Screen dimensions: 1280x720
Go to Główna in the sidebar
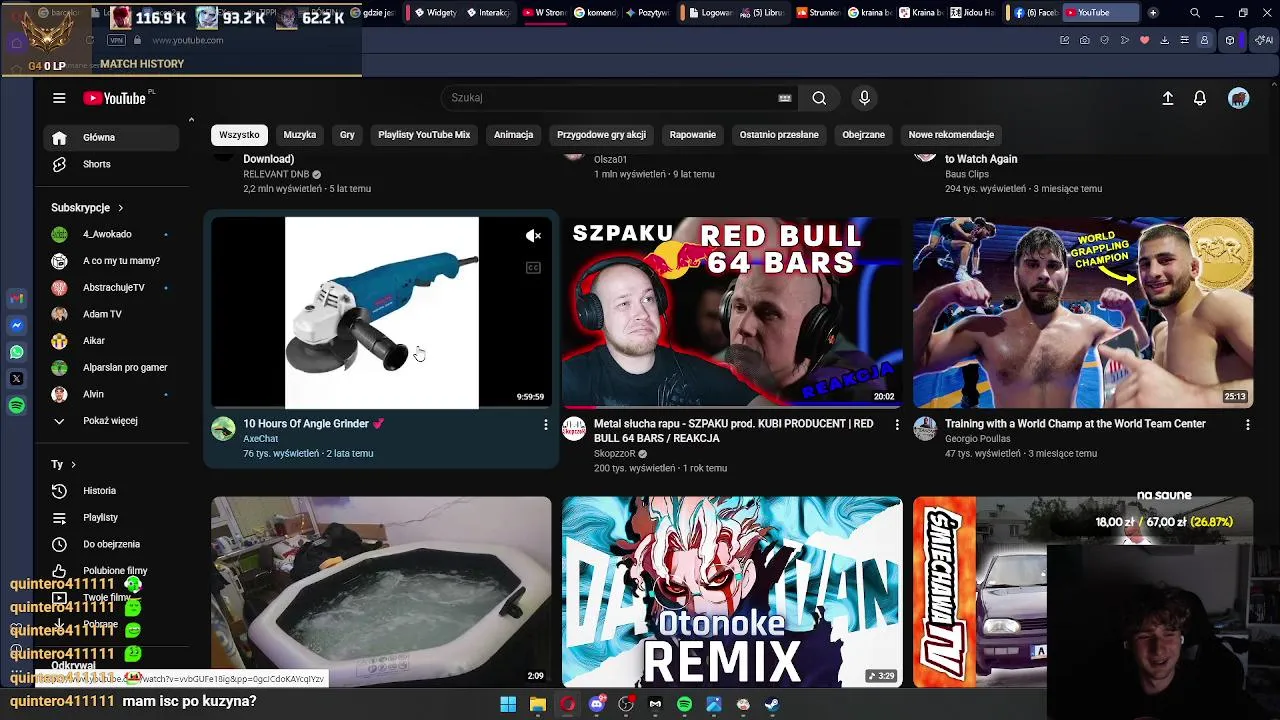pos(111,138)
